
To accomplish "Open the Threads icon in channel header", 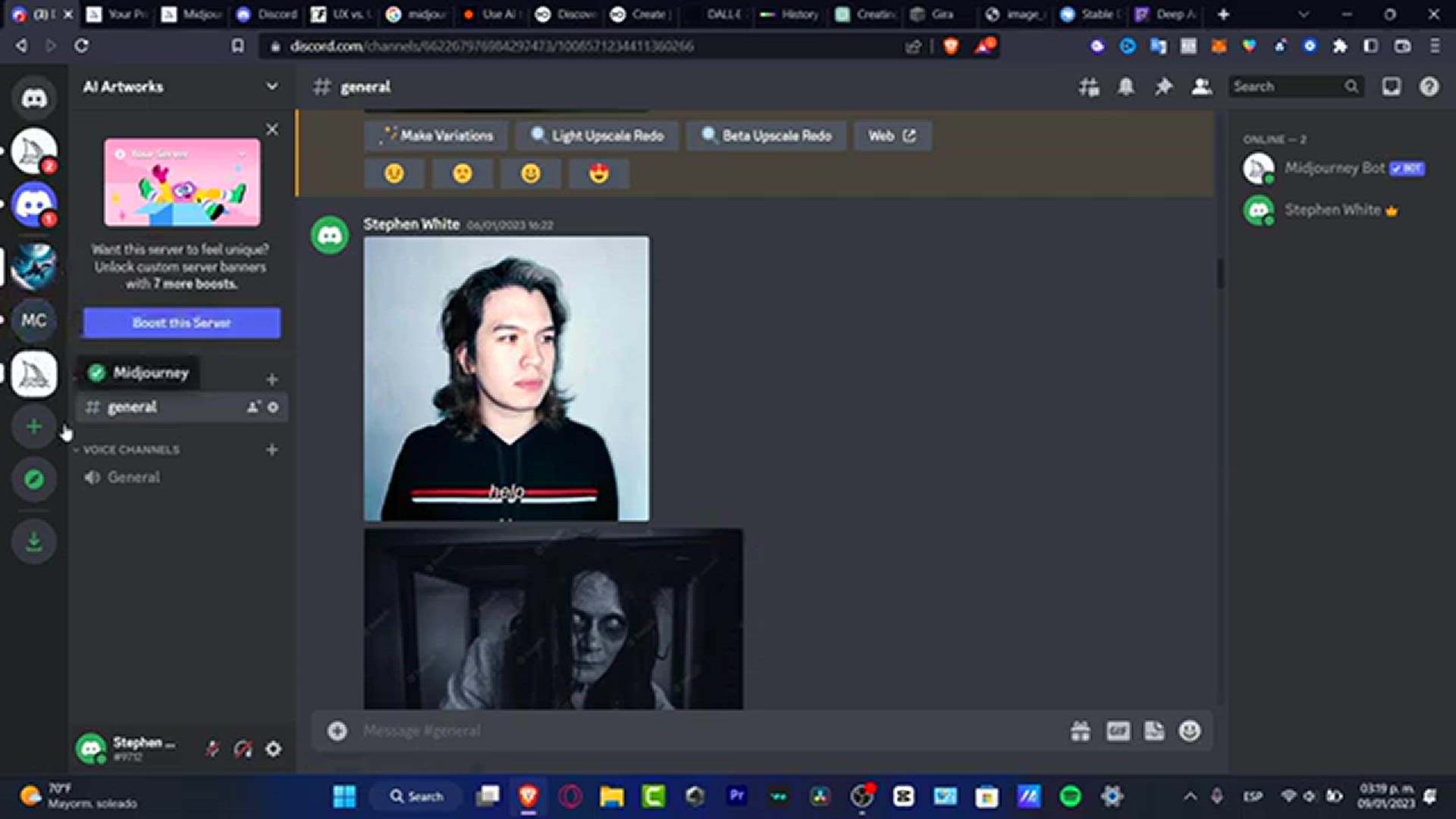I will point(1089,87).
